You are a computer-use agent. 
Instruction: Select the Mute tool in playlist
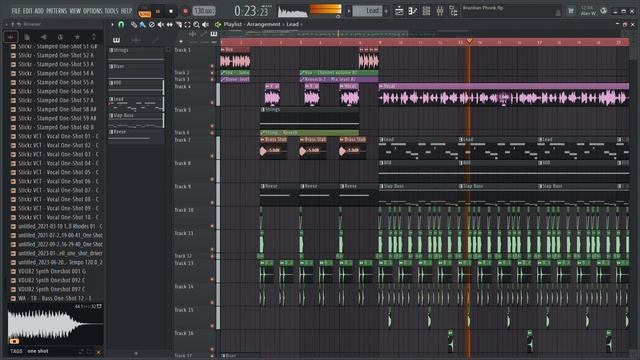pos(160,25)
